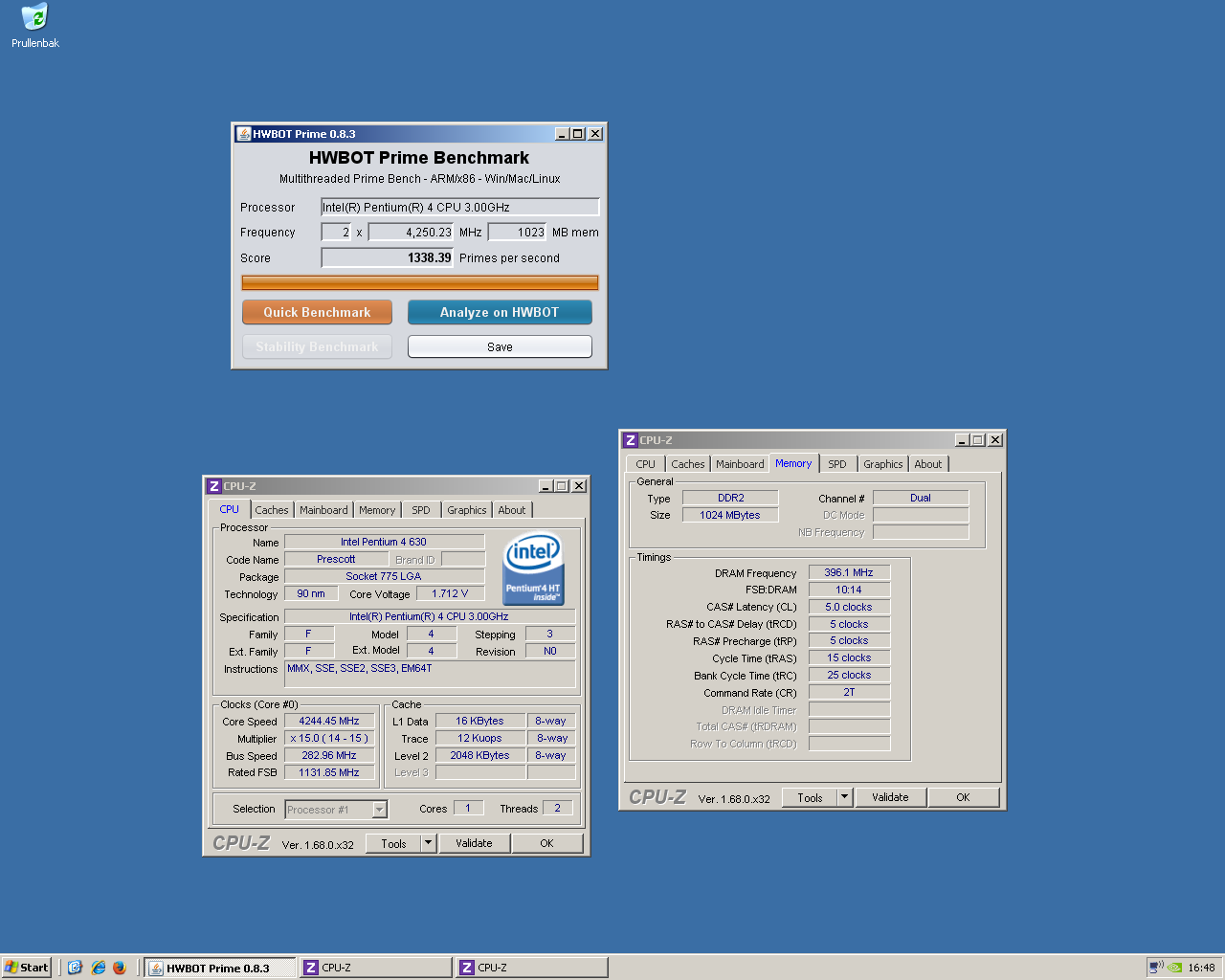This screenshot has height=980, width=1225.
Task: Click the DRAM Frequency value 396.1 MHz
Action: coord(849,572)
